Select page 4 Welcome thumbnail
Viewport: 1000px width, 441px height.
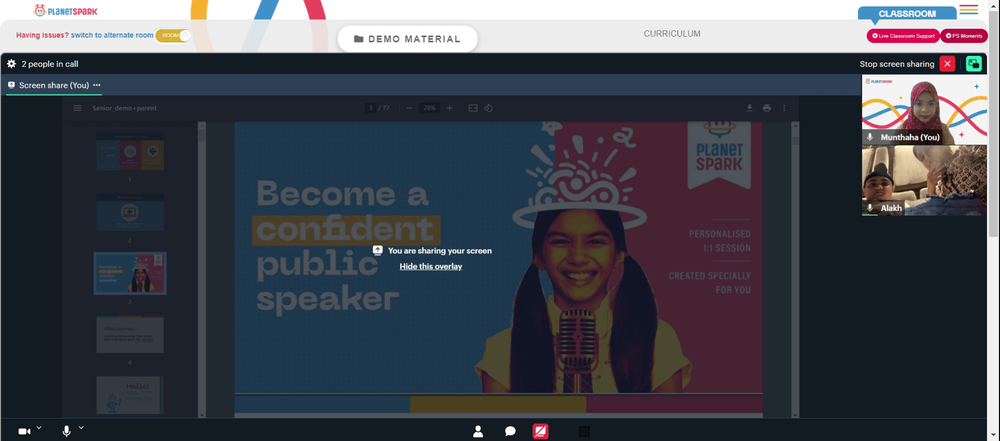(x=130, y=334)
